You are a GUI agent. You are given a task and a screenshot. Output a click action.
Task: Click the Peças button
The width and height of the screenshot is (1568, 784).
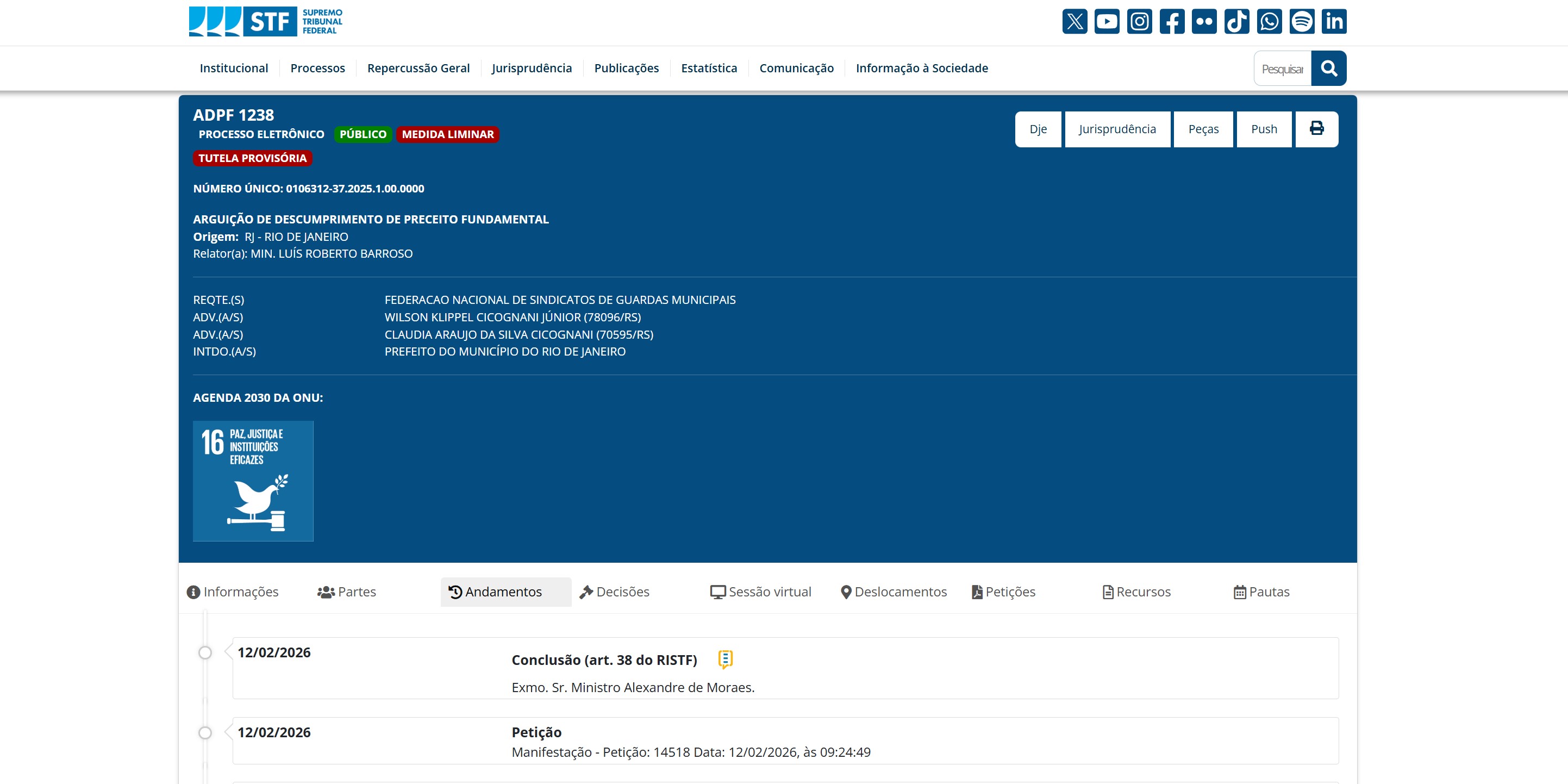[x=1203, y=128]
